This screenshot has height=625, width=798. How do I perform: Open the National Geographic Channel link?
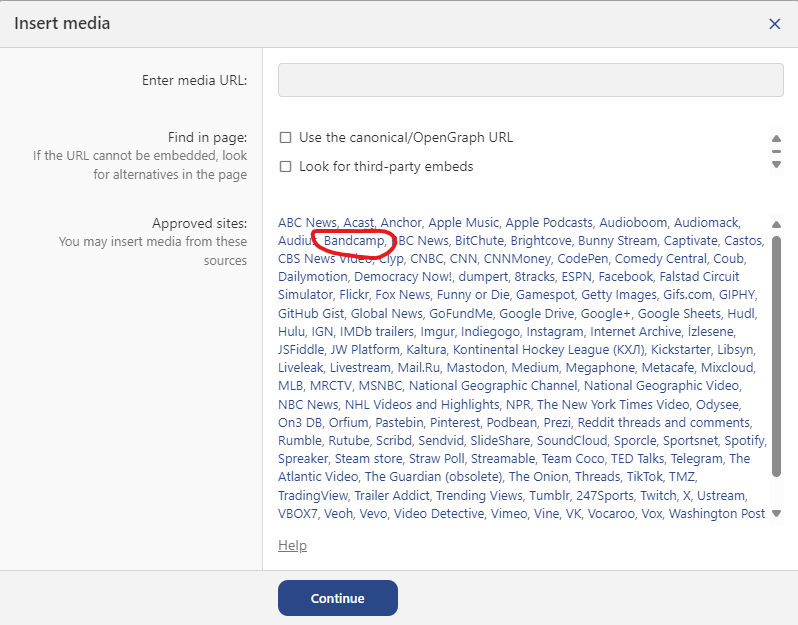click(493, 385)
